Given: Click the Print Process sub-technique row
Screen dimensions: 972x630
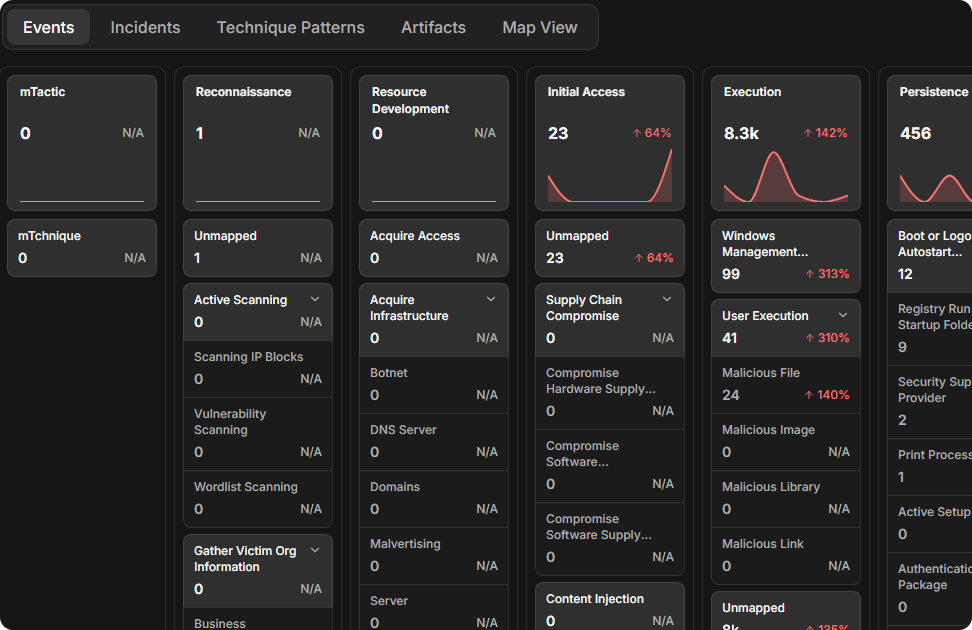Looking at the screenshot, I should pyautogui.click(x=930, y=467).
